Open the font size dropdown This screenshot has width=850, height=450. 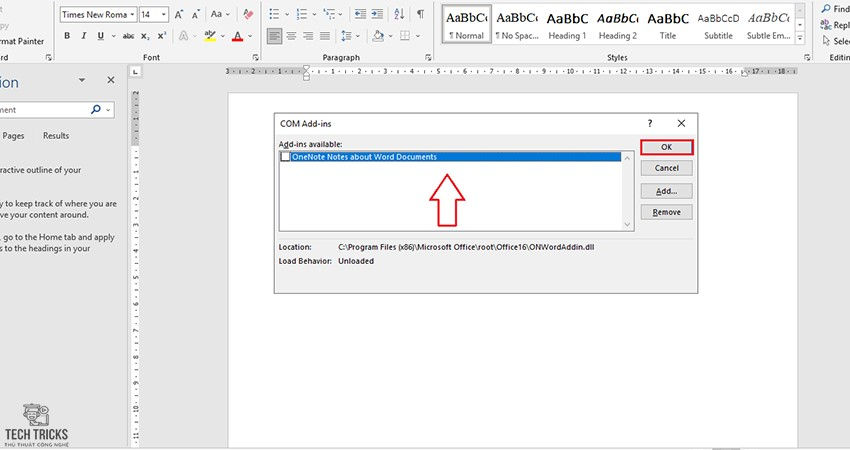[x=164, y=15]
